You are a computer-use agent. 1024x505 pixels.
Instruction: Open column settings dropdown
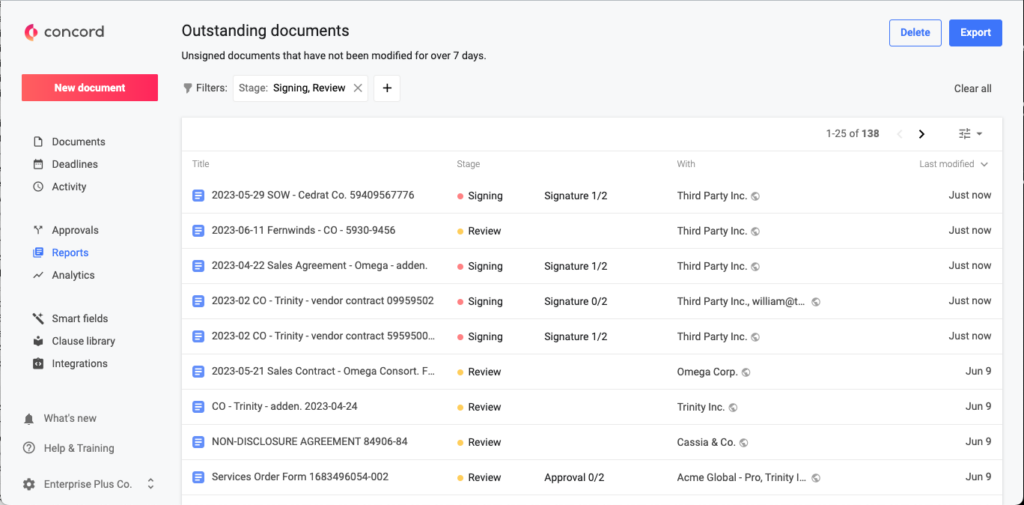click(x=970, y=134)
